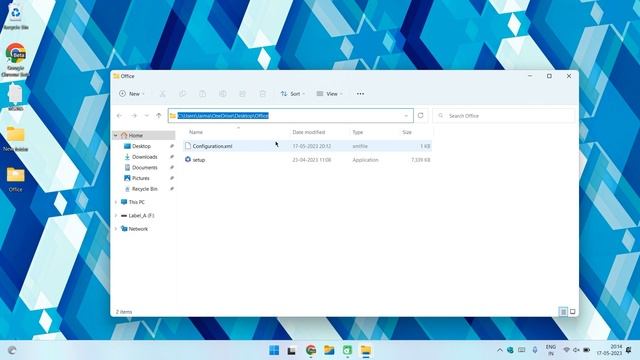Click the microphone tray icon
This screenshot has height=360, width=640.
click(535, 350)
